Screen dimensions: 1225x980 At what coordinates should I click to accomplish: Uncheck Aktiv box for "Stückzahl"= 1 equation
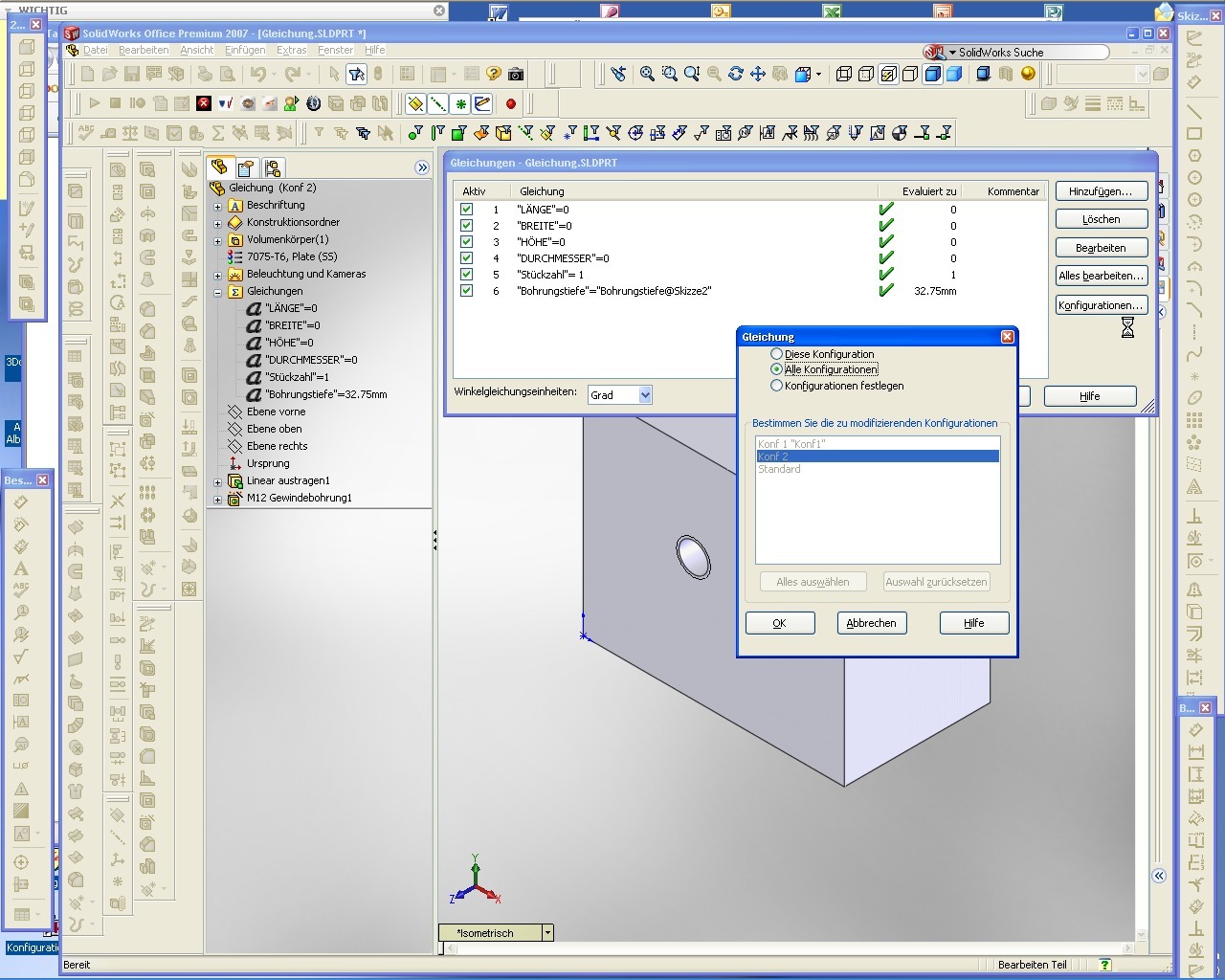coord(466,274)
